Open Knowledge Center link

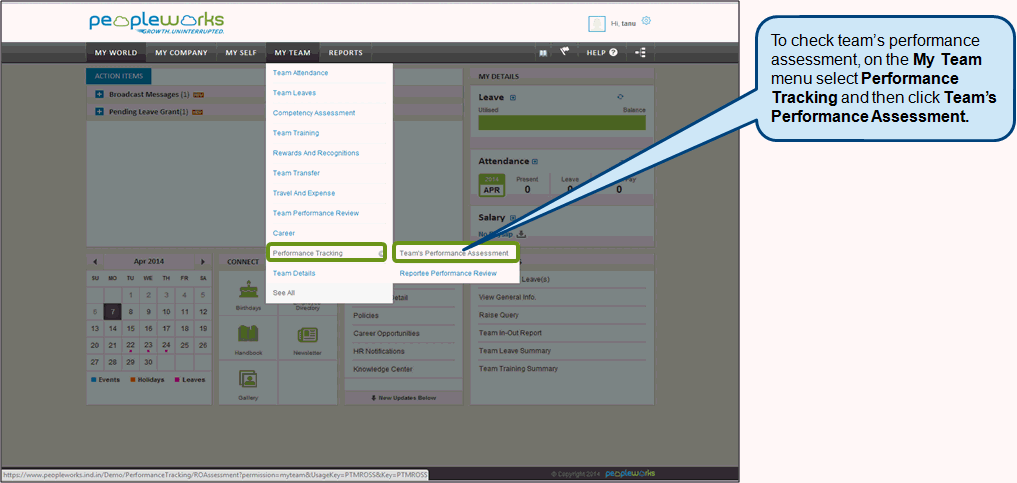point(383,370)
